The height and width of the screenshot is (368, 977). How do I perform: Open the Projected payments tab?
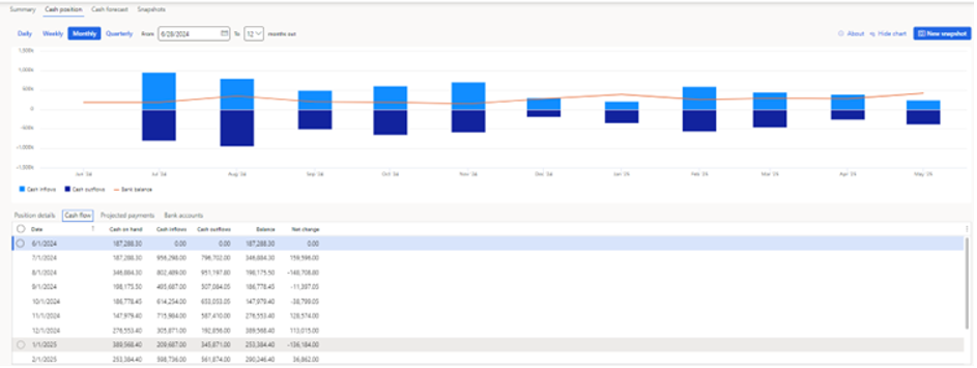[x=128, y=215]
